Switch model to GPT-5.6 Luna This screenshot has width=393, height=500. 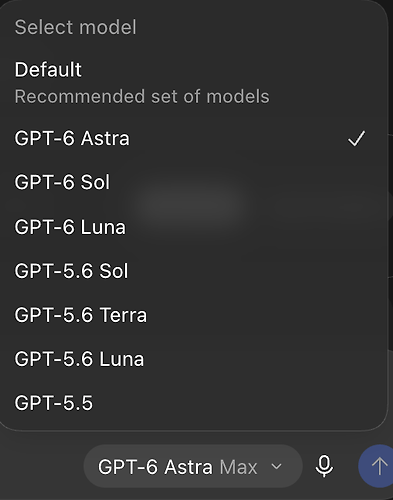tap(193, 359)
